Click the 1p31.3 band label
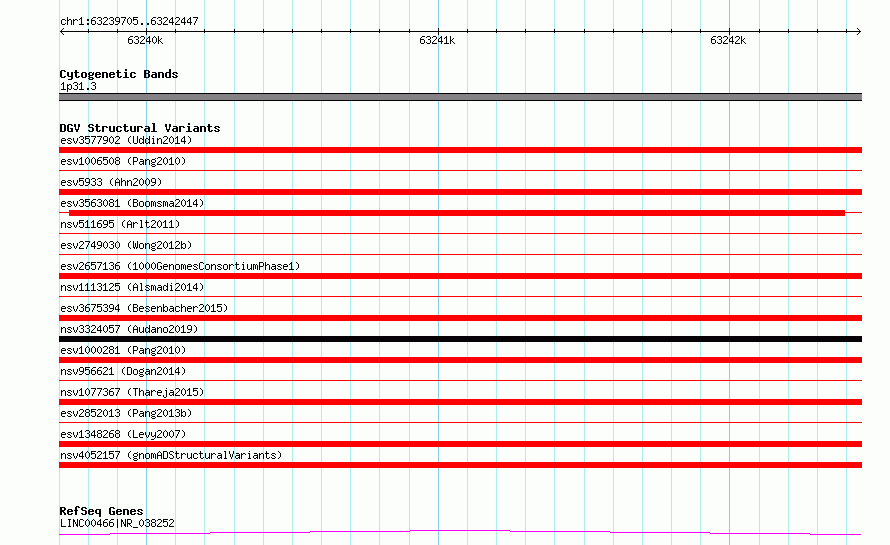This screenshot has height=545, width=890. click(x=78, y=86)
